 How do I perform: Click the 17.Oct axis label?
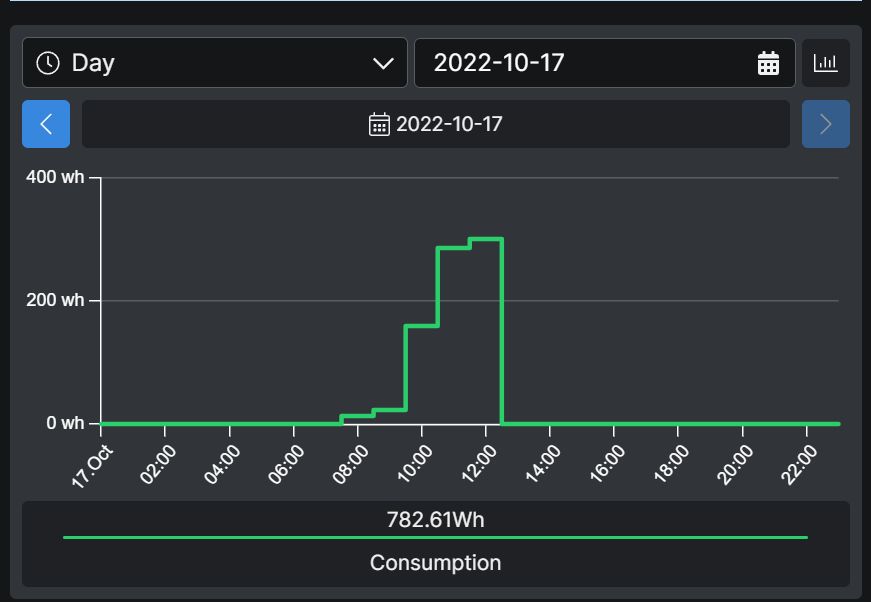[93, 466]
